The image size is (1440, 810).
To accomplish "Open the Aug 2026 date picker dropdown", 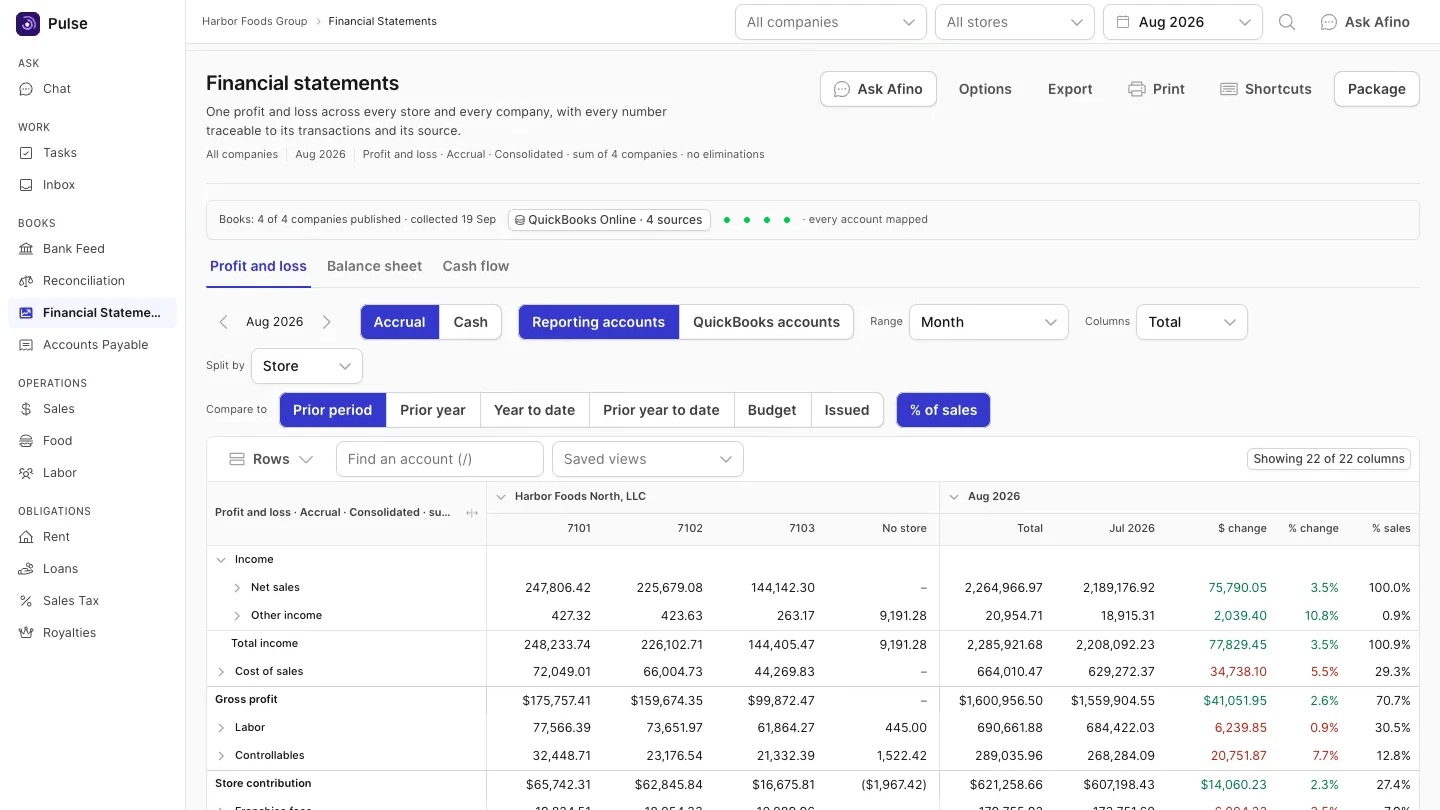I will pos(1183,22).
